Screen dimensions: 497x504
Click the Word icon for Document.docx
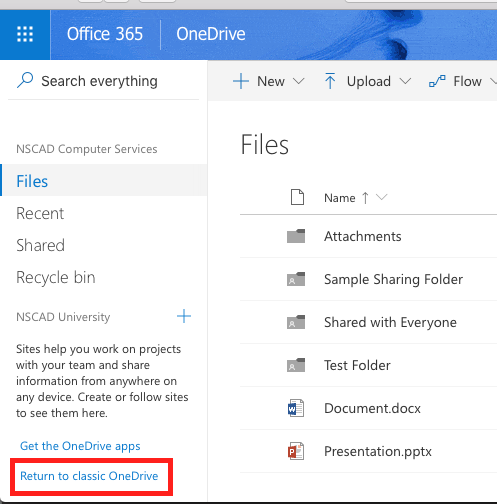pos(296,408)
